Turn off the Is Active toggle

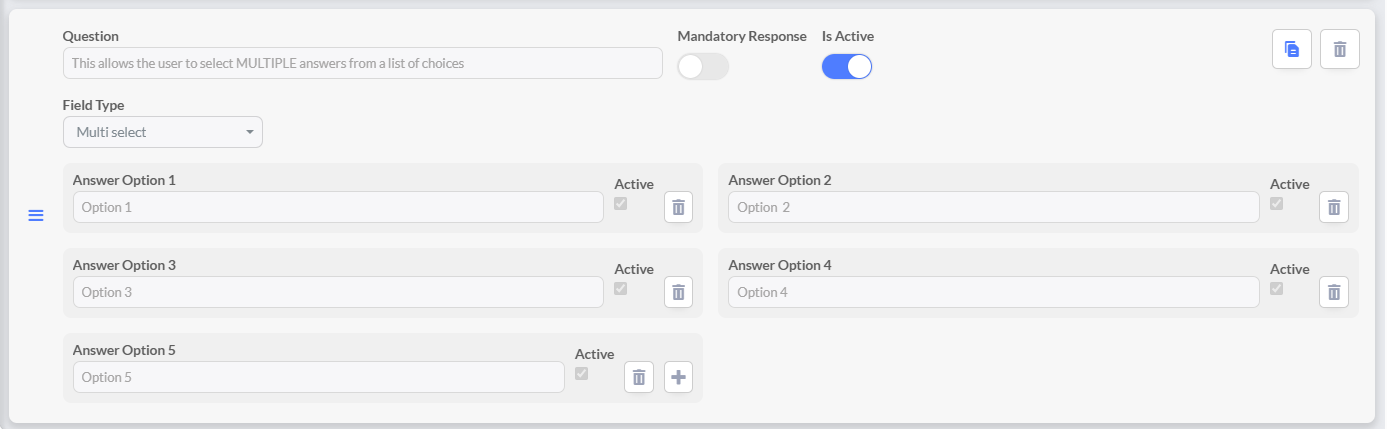click(x=846, y=67)
